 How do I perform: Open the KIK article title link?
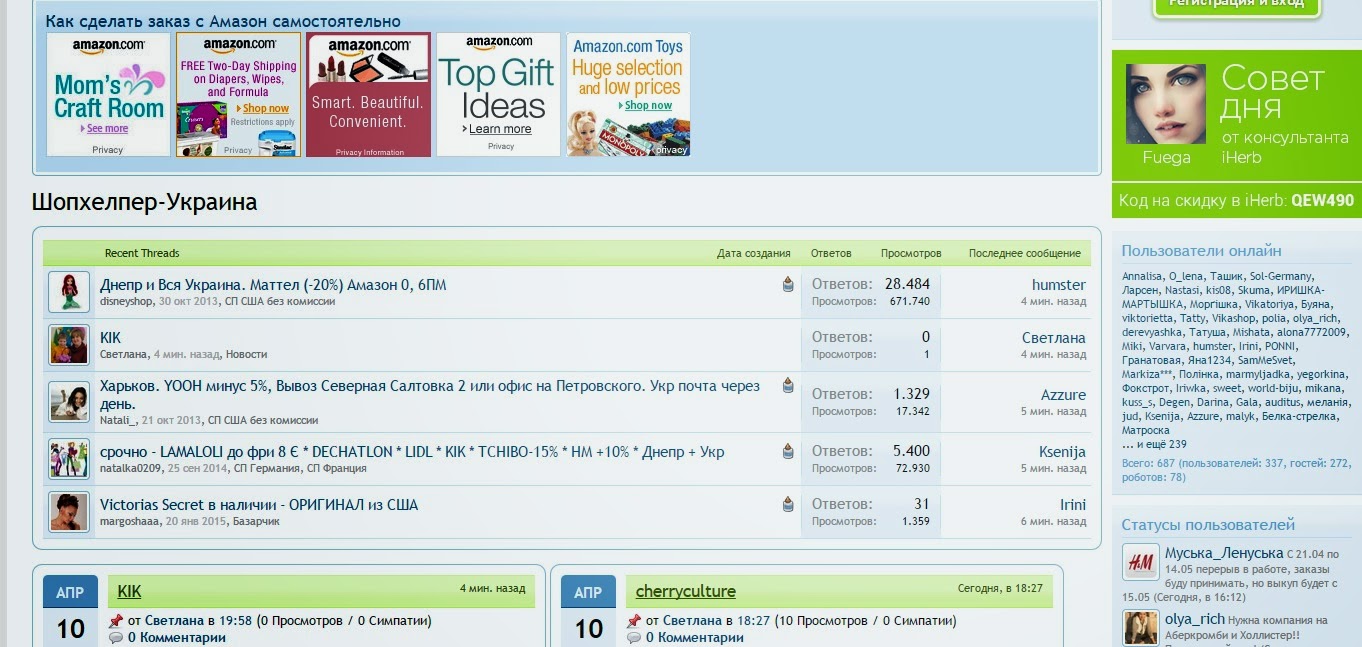coord(129,591)
